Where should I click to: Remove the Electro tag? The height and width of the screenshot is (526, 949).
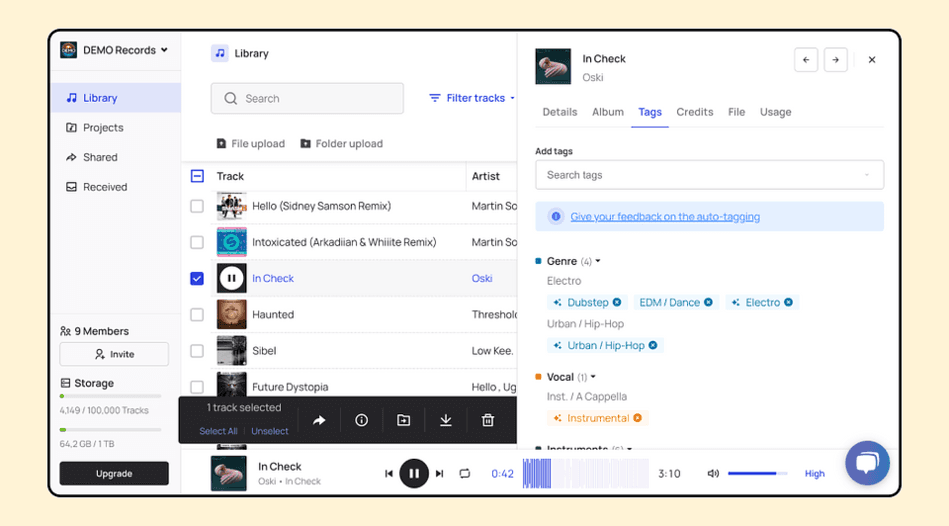[789, 303]
